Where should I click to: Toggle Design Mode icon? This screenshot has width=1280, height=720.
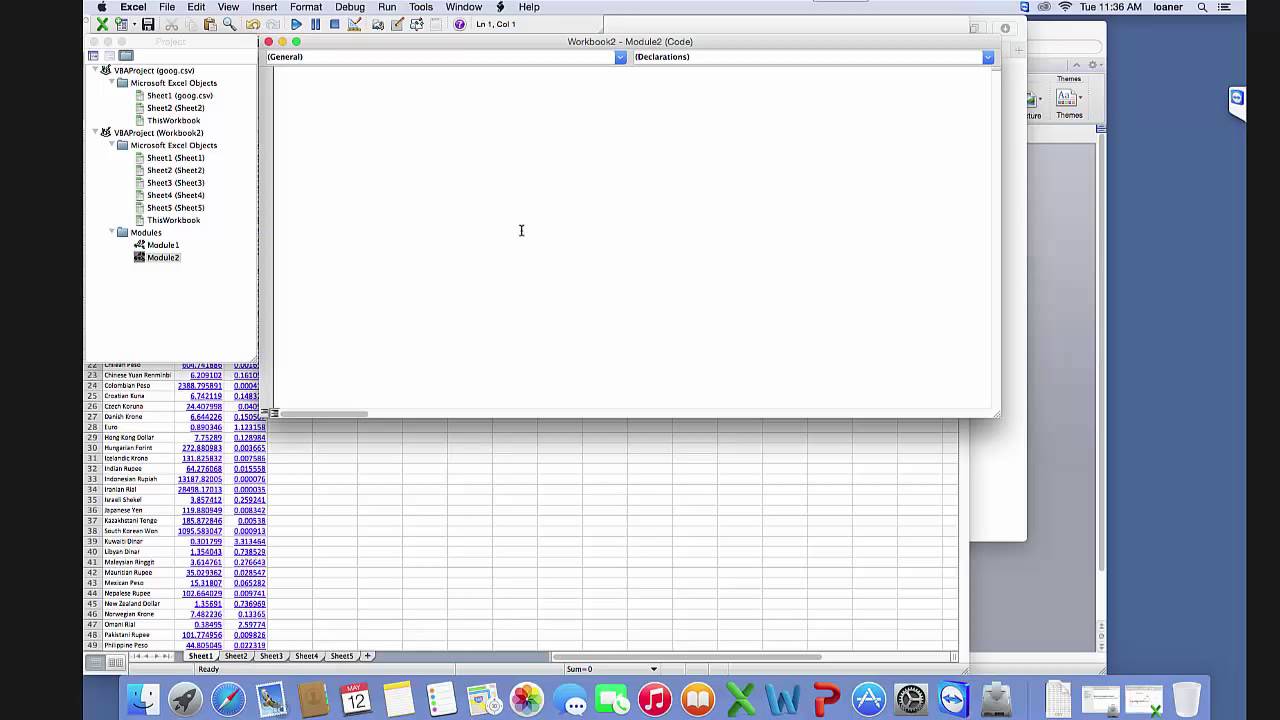pos(354,24)
